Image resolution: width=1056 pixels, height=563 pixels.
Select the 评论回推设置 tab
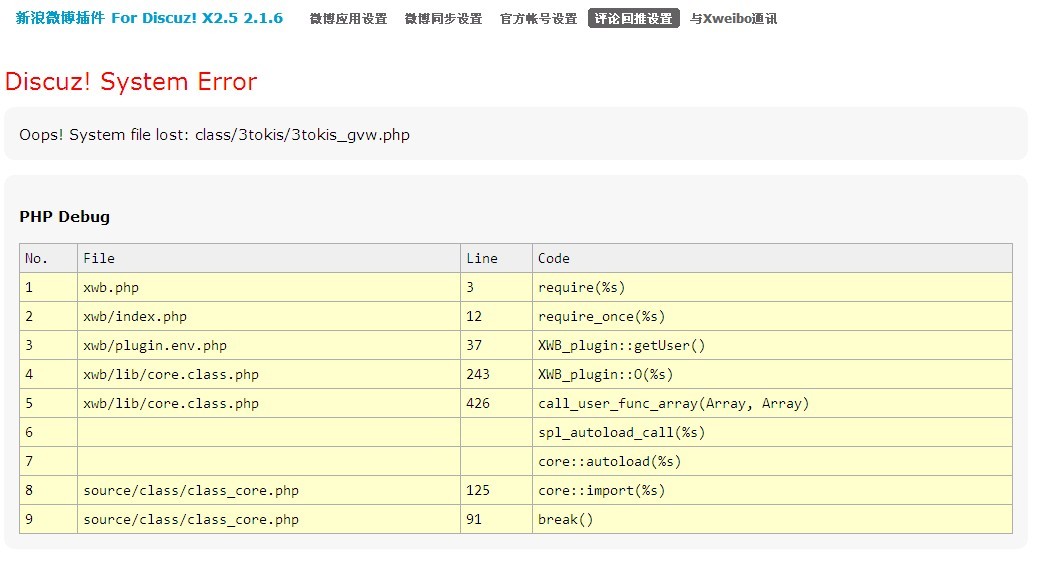tap(634, 19)
